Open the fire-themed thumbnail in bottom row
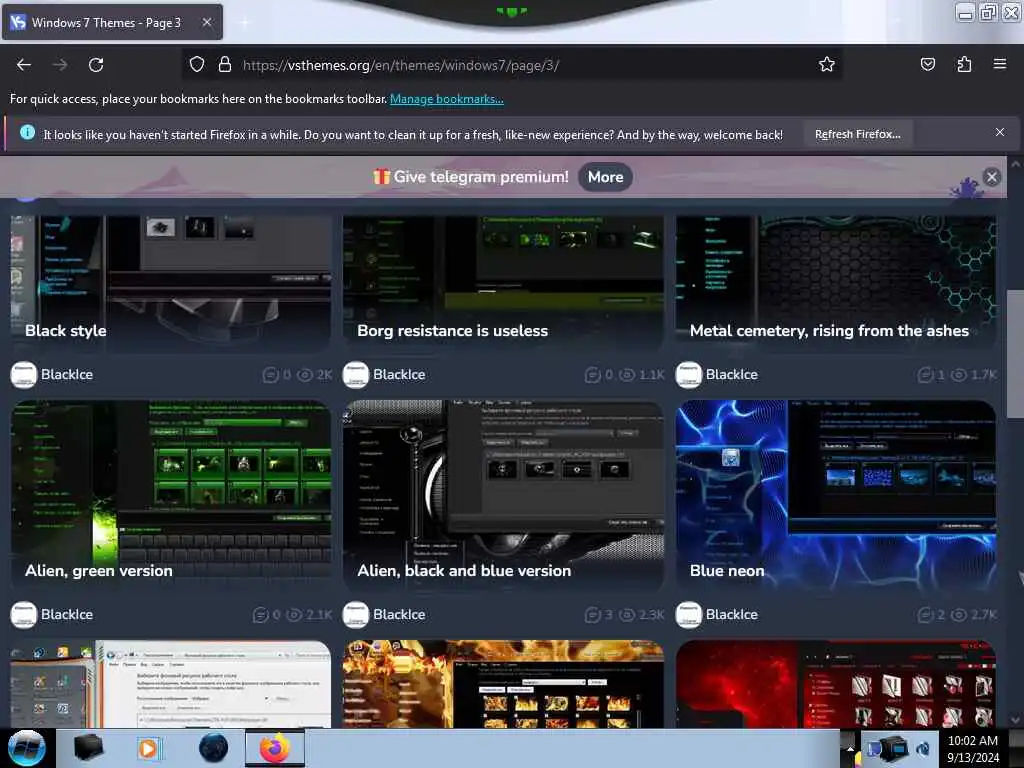 pyautogui.click(x=504, y=684)
